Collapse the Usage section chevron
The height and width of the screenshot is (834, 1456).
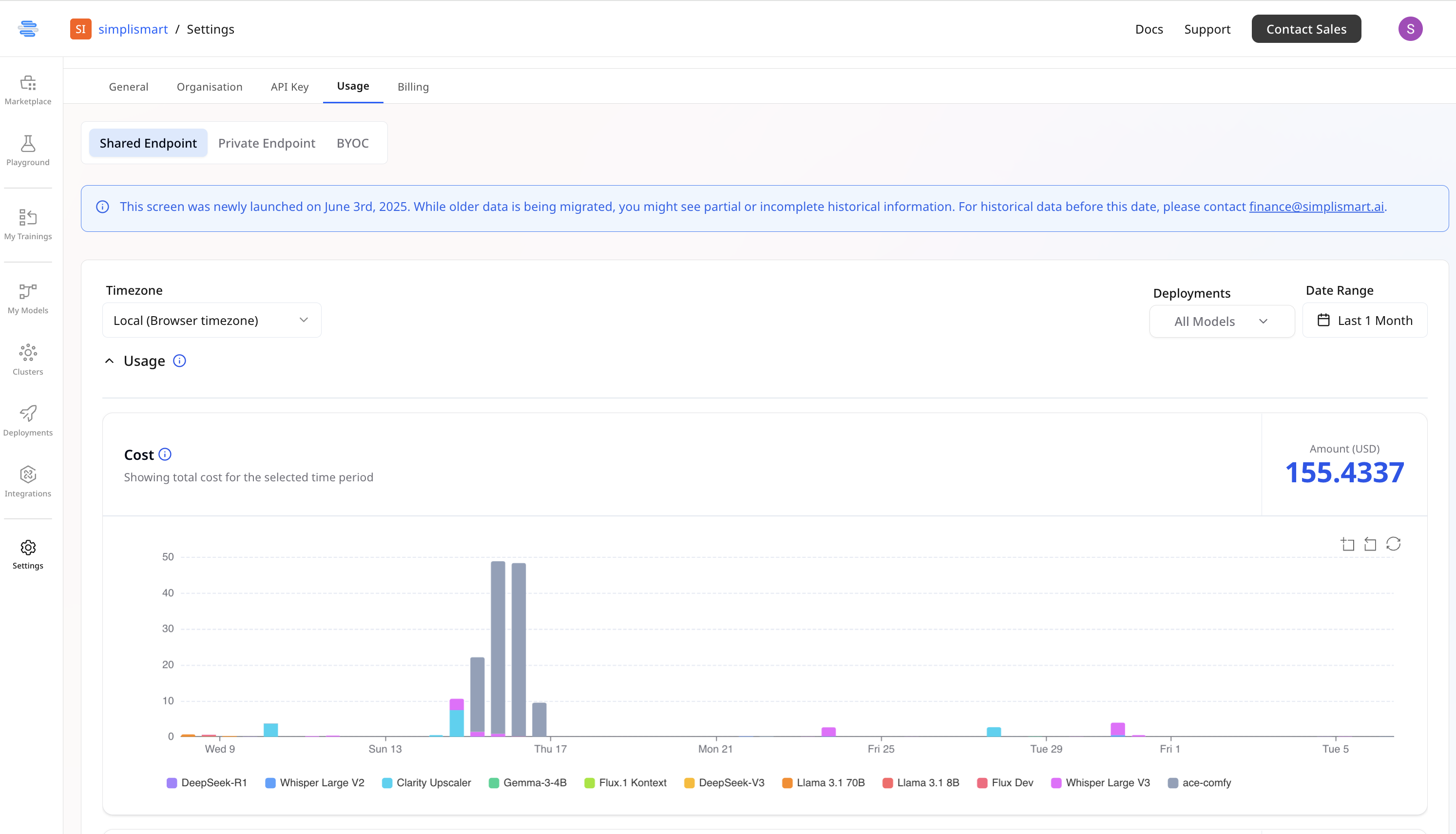tap(110, 361)
